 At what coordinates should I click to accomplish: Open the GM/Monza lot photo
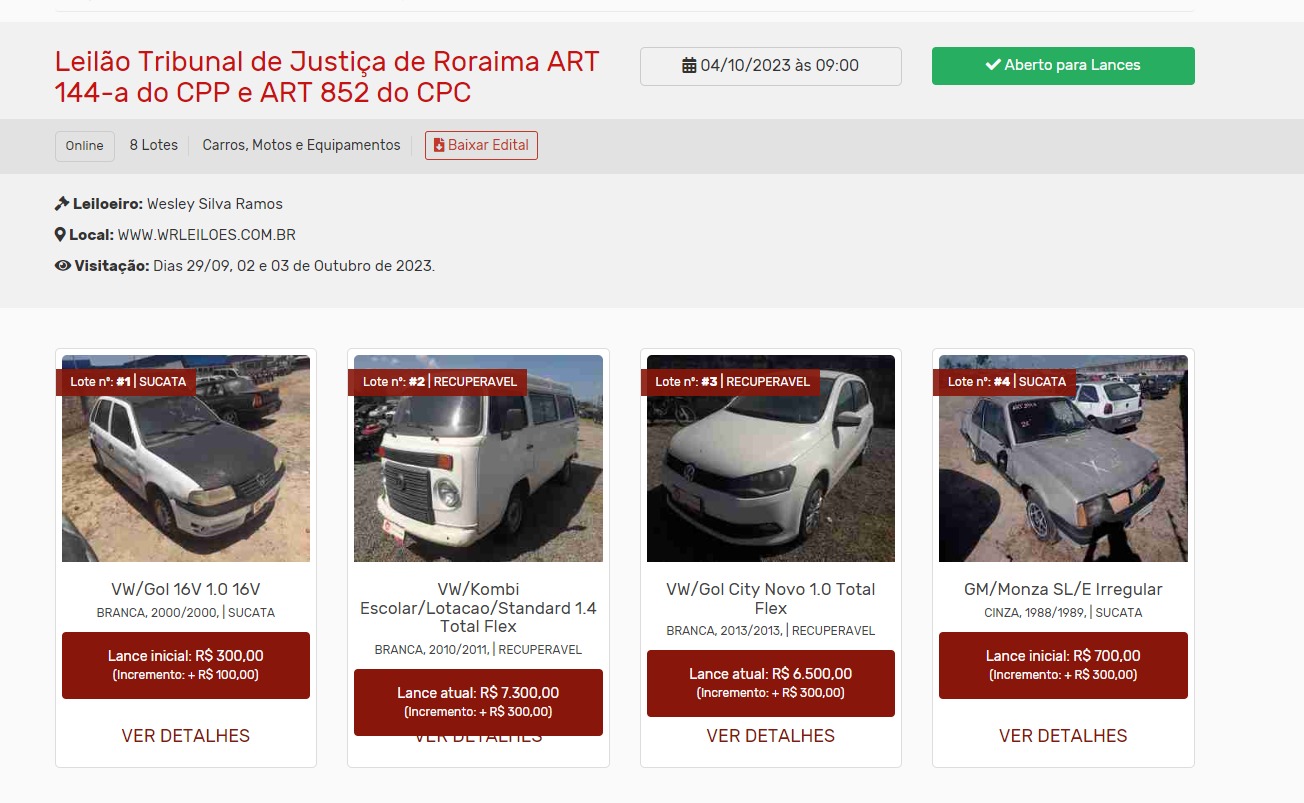[1063, 459]
